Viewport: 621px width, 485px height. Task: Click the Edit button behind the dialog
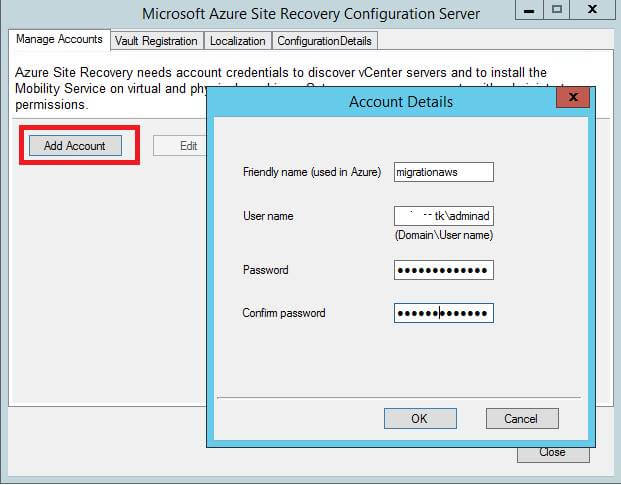coord(180,146)
